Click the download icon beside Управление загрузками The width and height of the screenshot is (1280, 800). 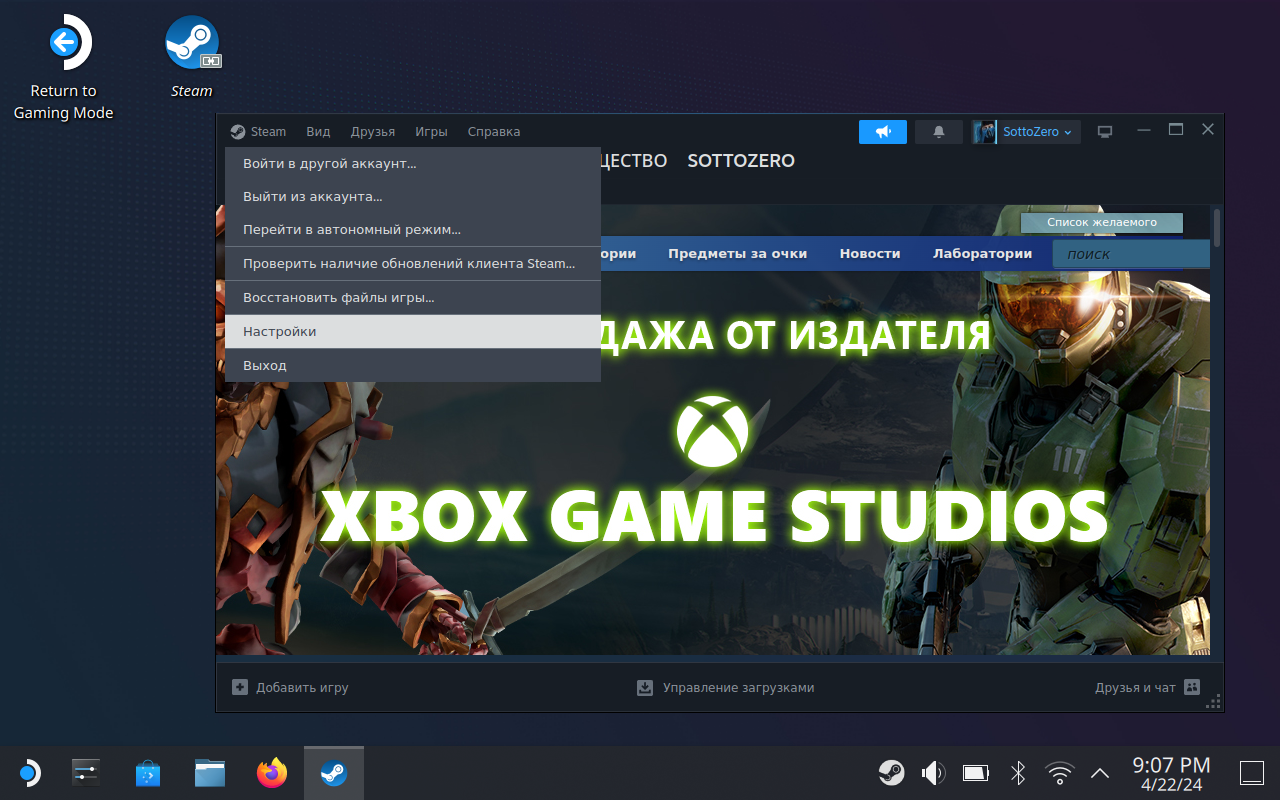645,687
